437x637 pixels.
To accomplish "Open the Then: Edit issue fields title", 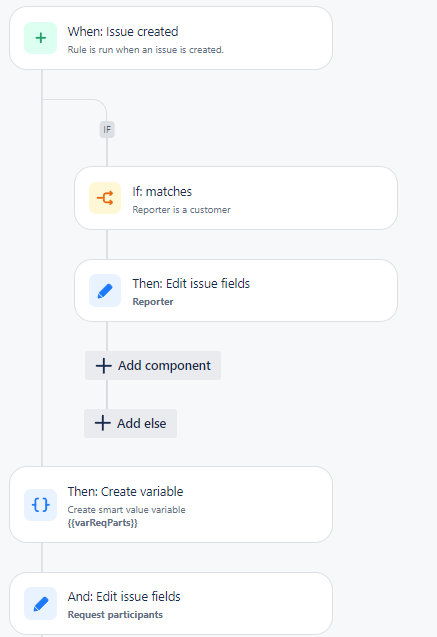I will (191, 284).
